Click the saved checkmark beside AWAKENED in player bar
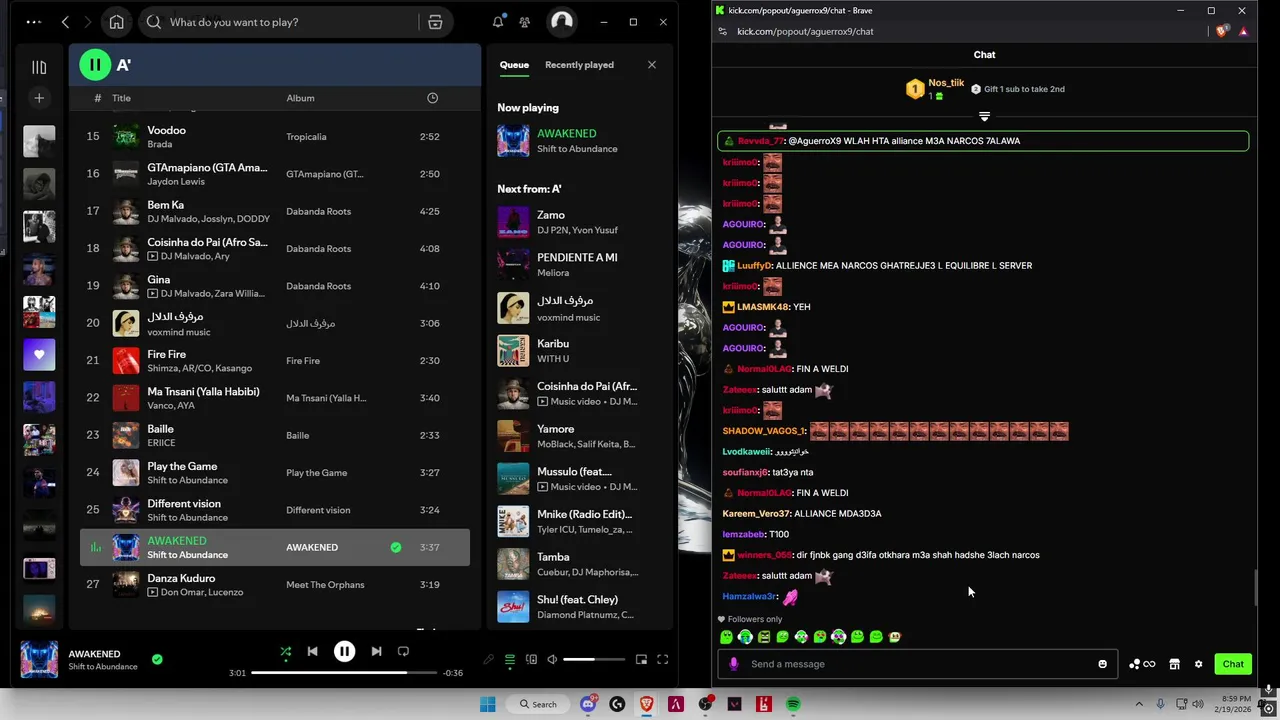1280x720 pixels. click(157, 659)
